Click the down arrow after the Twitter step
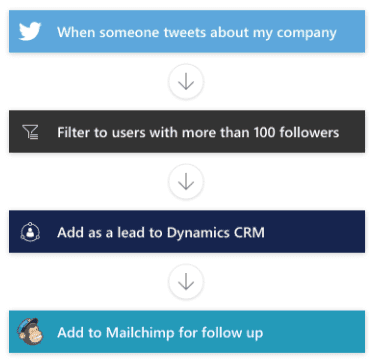Image resolution: width=378 pixels, height=364 pixels. [186, 82]
